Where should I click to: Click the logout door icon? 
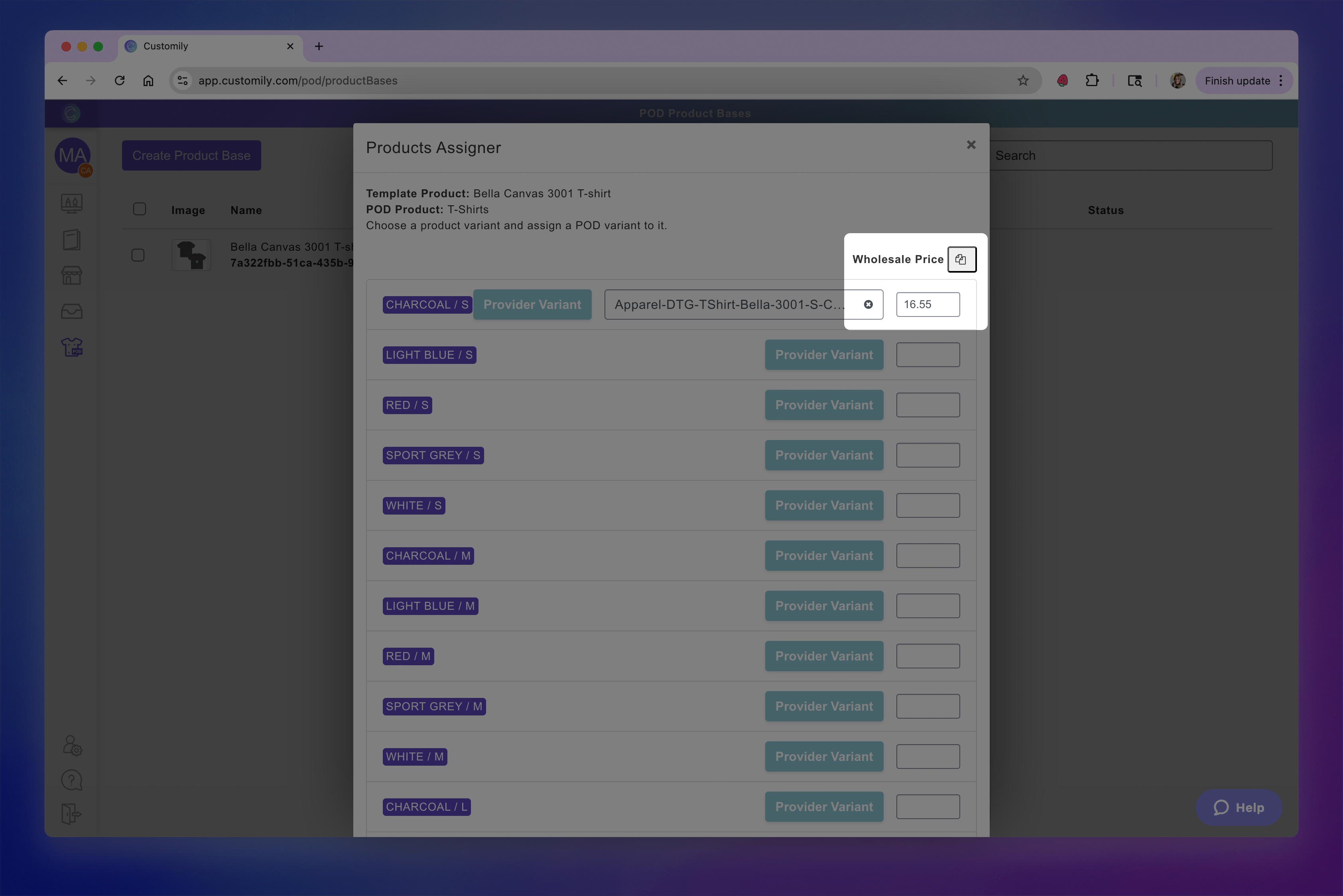tap(71, 814)
